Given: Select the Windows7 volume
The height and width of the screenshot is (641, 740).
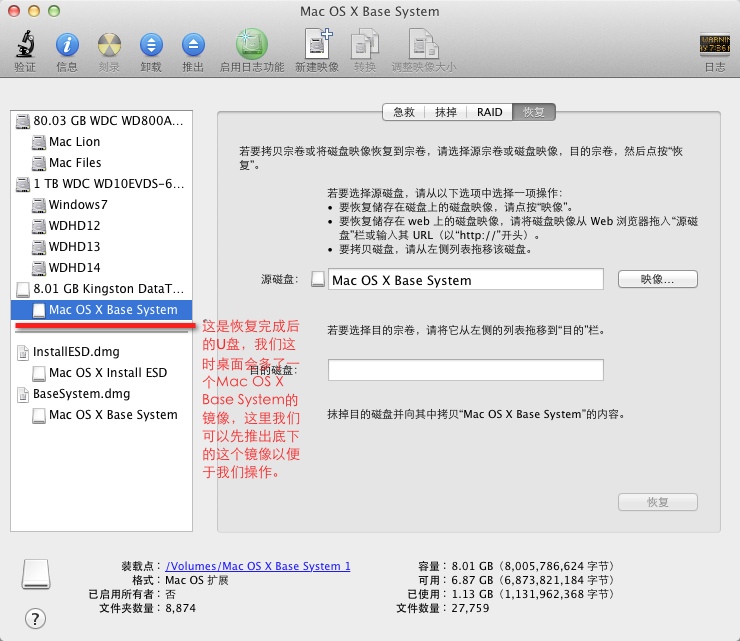Looking at the screenshot, I should tap(101, 205).
